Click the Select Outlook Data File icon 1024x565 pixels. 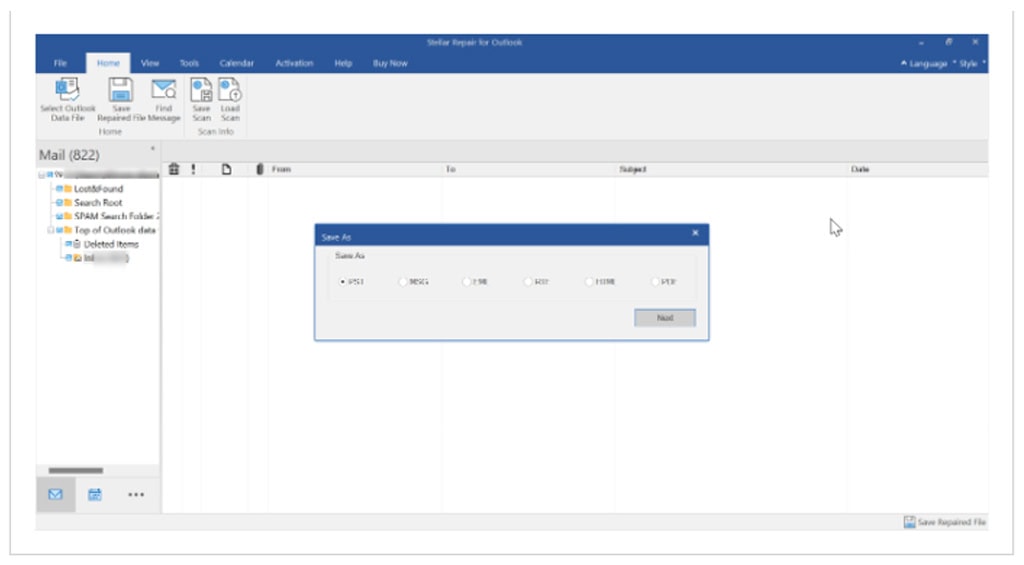click(67, 89)
